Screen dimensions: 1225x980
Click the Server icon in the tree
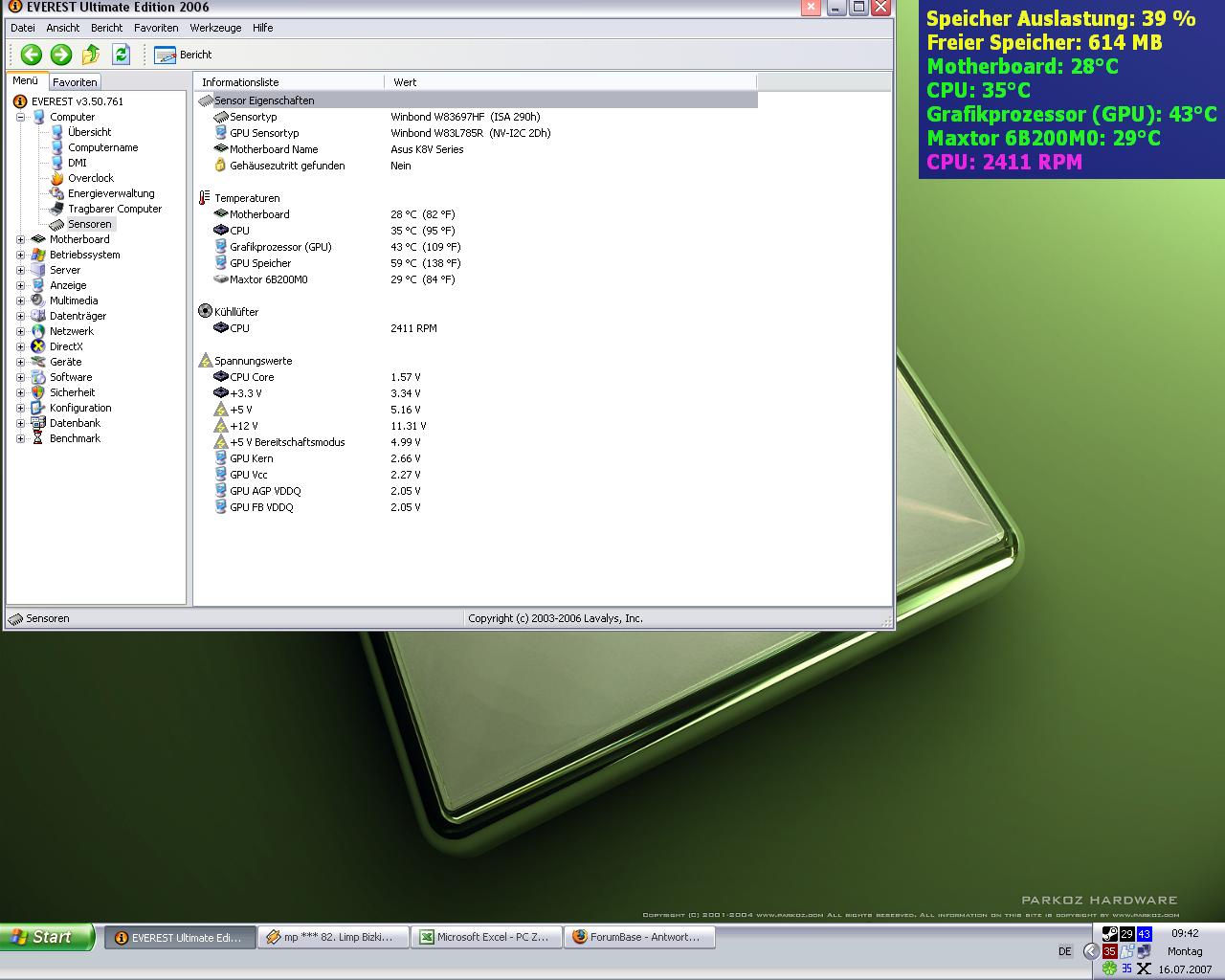click(38, 270)
